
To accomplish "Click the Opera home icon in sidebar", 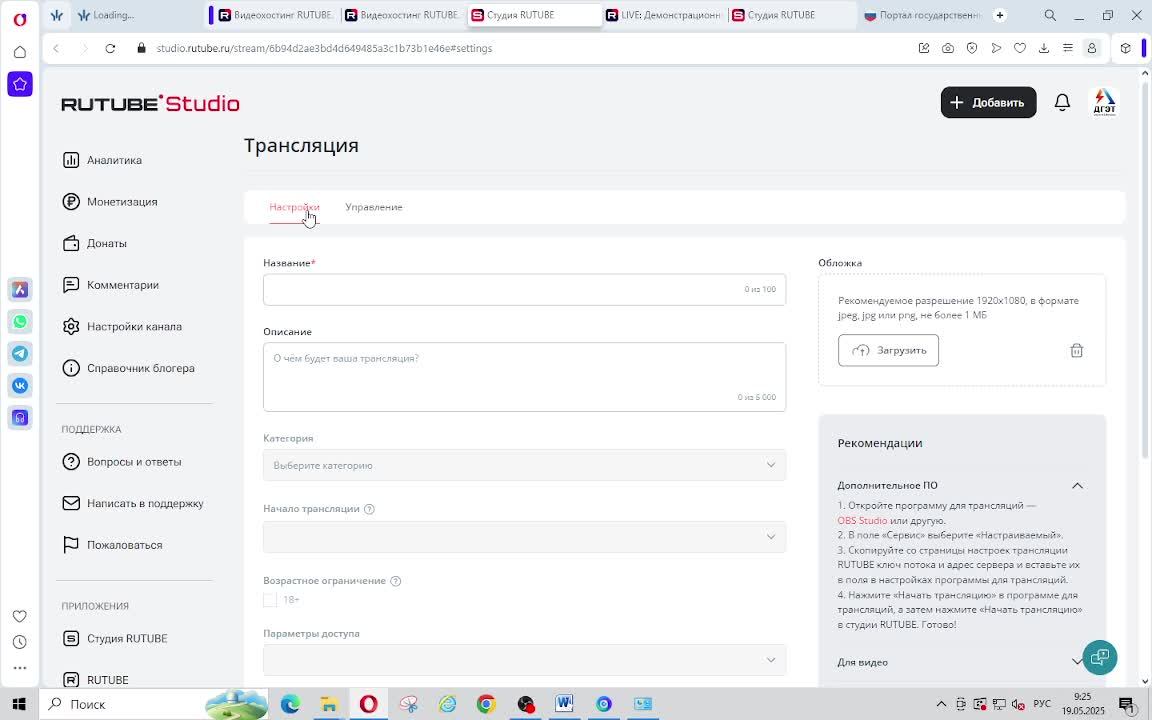I will [20, 51].
